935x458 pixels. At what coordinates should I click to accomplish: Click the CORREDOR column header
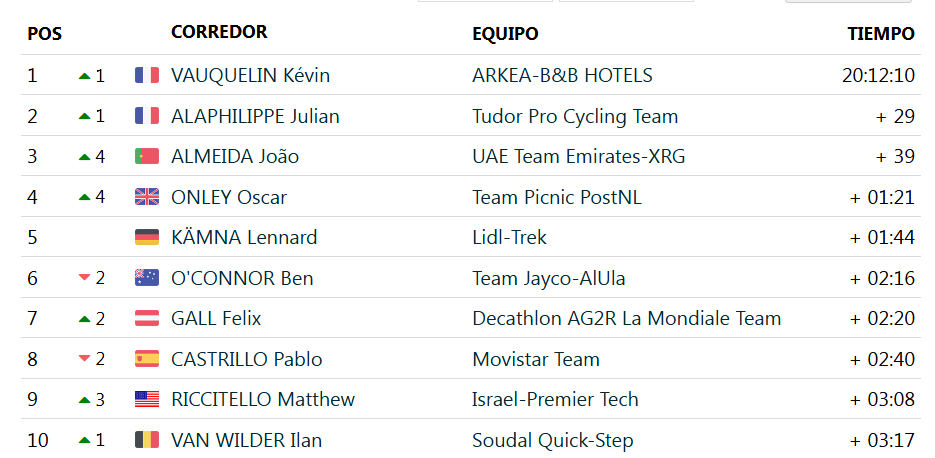point(219,32)
